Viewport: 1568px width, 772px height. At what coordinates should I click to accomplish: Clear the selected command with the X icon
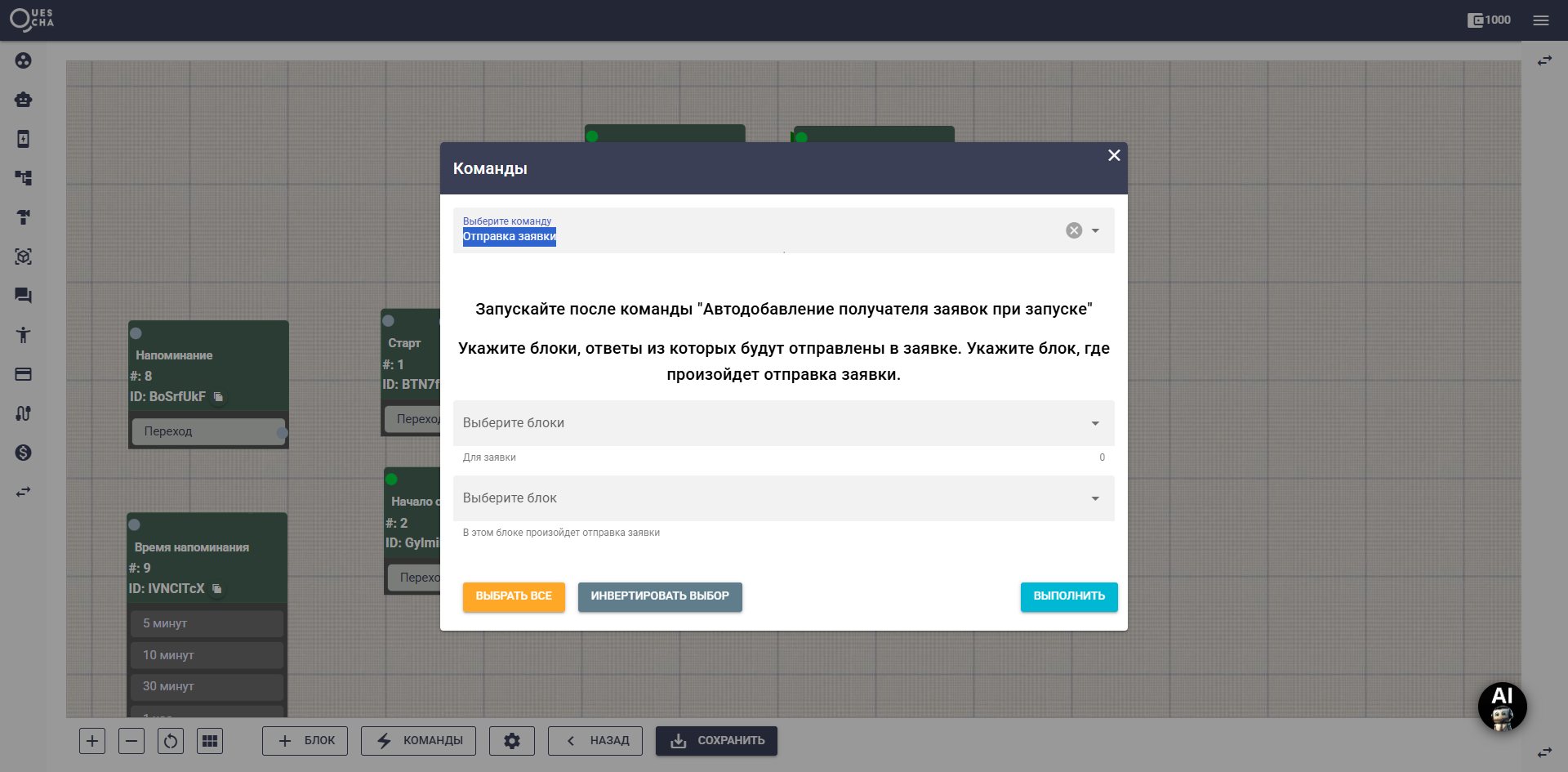point(1073,230)
